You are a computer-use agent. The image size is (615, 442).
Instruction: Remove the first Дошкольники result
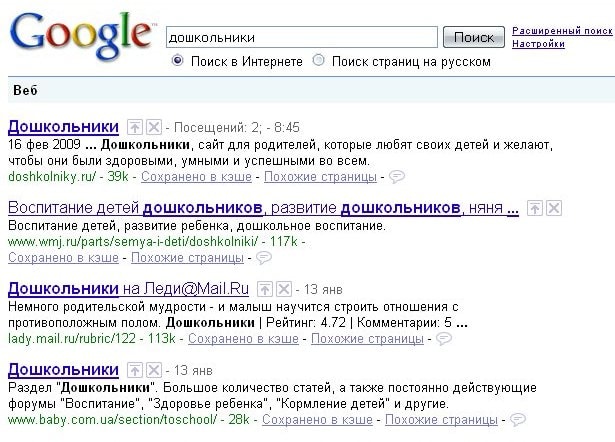tap(153, 128)
